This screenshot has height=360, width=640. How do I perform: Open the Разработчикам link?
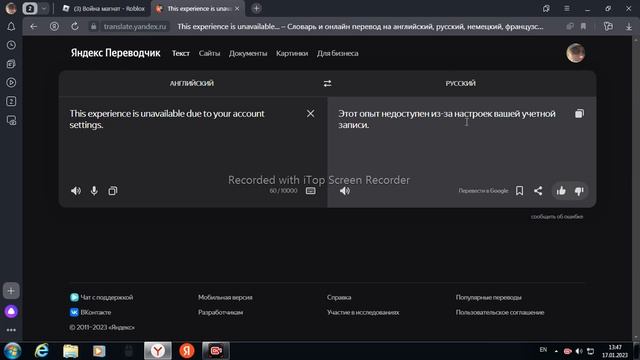[220, 312]
